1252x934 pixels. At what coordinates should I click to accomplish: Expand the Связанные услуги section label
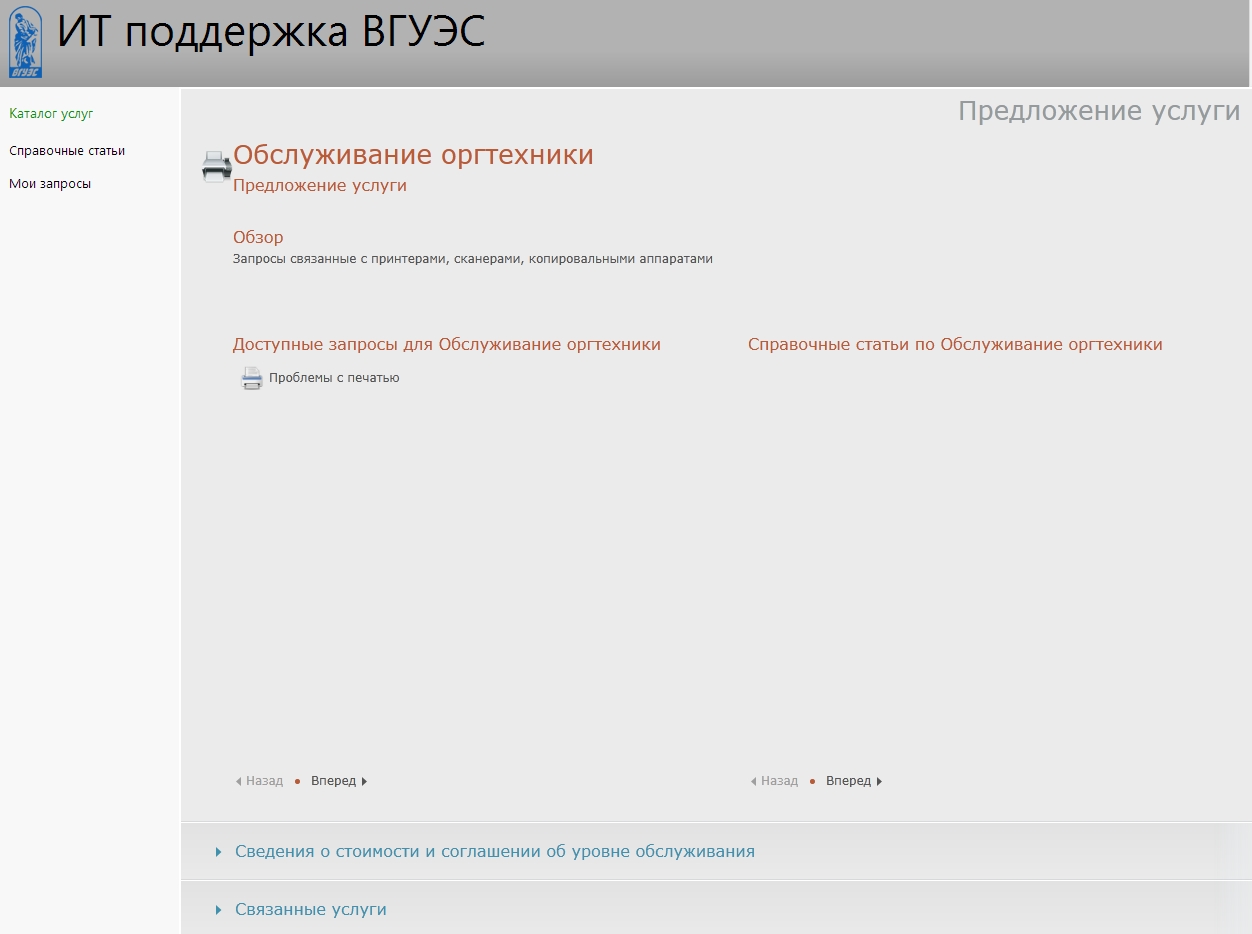click(310, 910)
